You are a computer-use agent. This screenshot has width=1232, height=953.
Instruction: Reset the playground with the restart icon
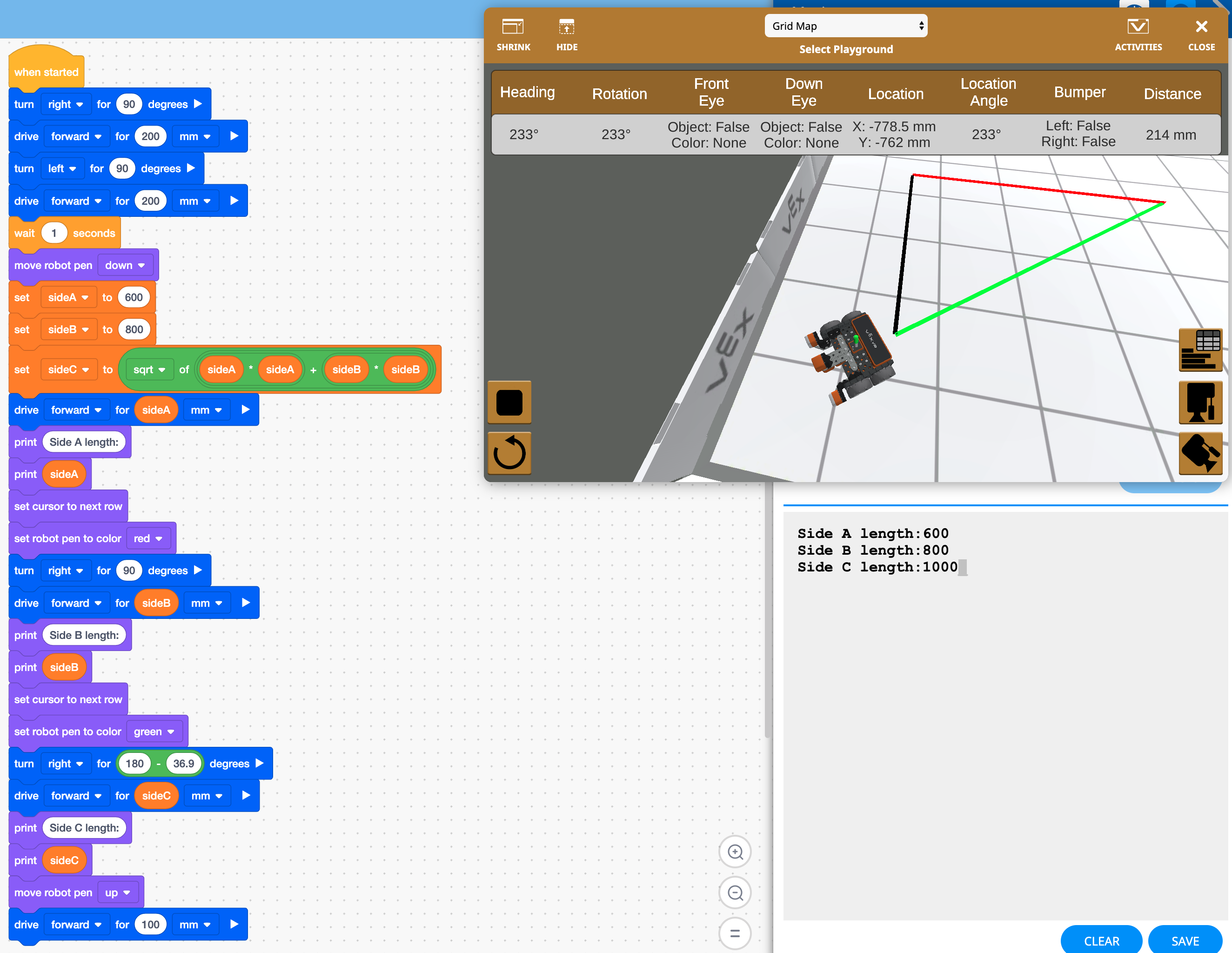click(509, 452)
